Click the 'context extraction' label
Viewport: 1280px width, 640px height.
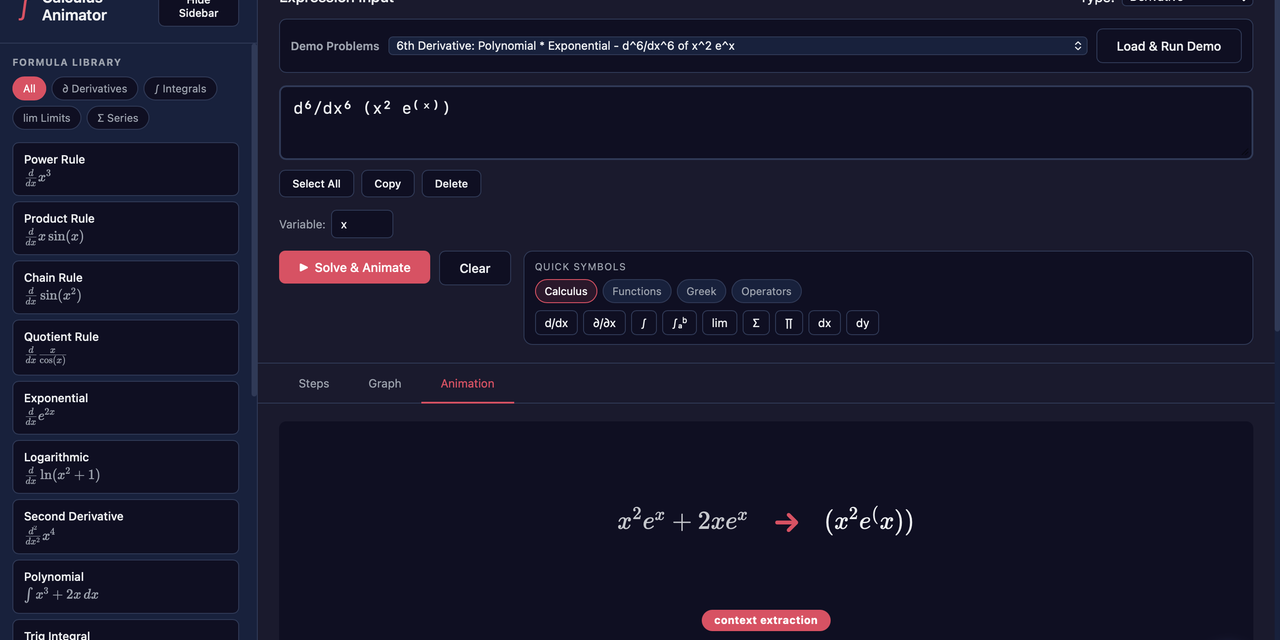click(766, 620)
